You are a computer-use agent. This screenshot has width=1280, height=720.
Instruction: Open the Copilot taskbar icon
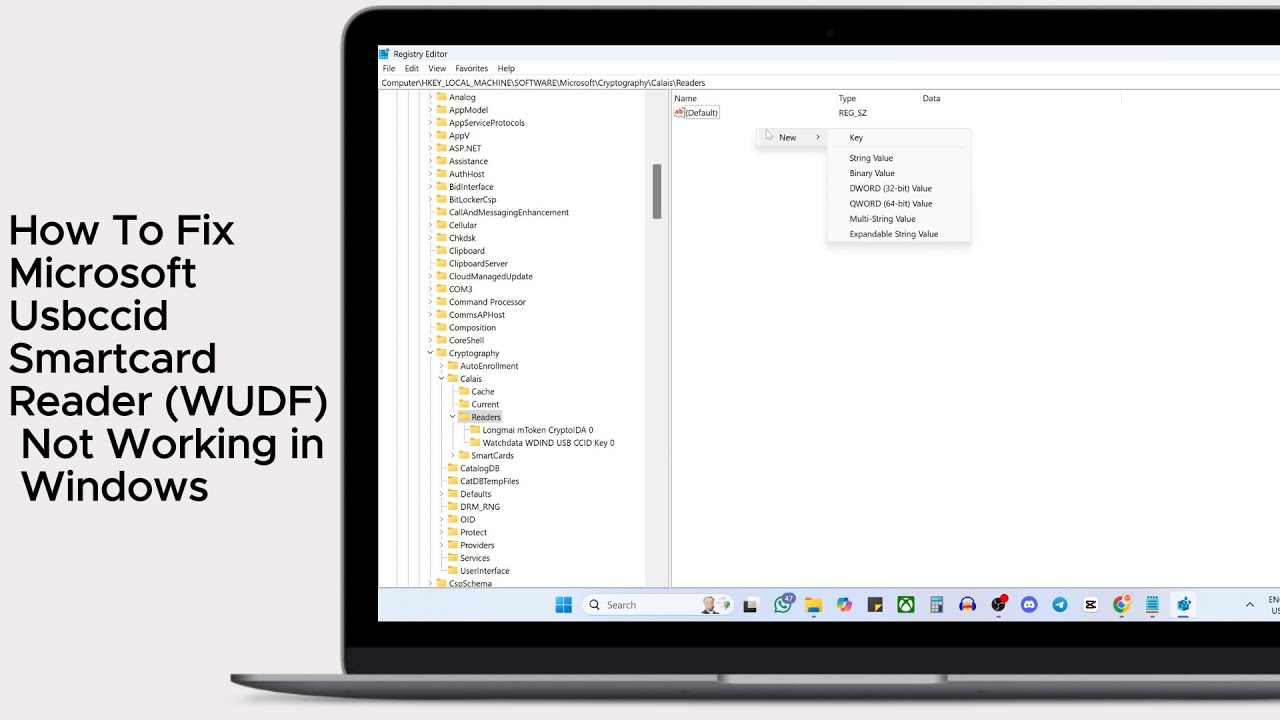click(844, 605)
